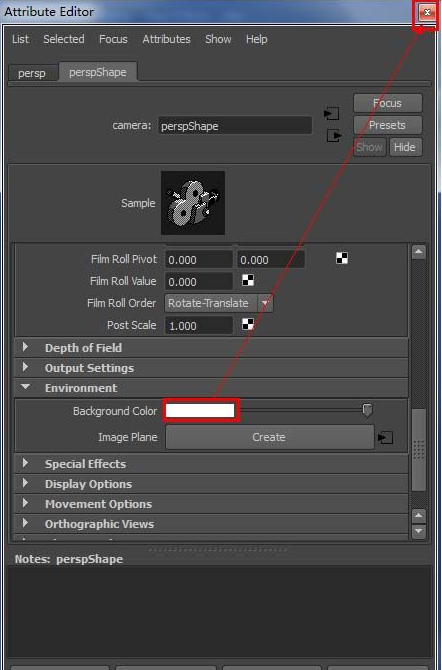Screen dimensions: 442x670
Task: Expand the Orthographic Views section
Action: point(211,524)
